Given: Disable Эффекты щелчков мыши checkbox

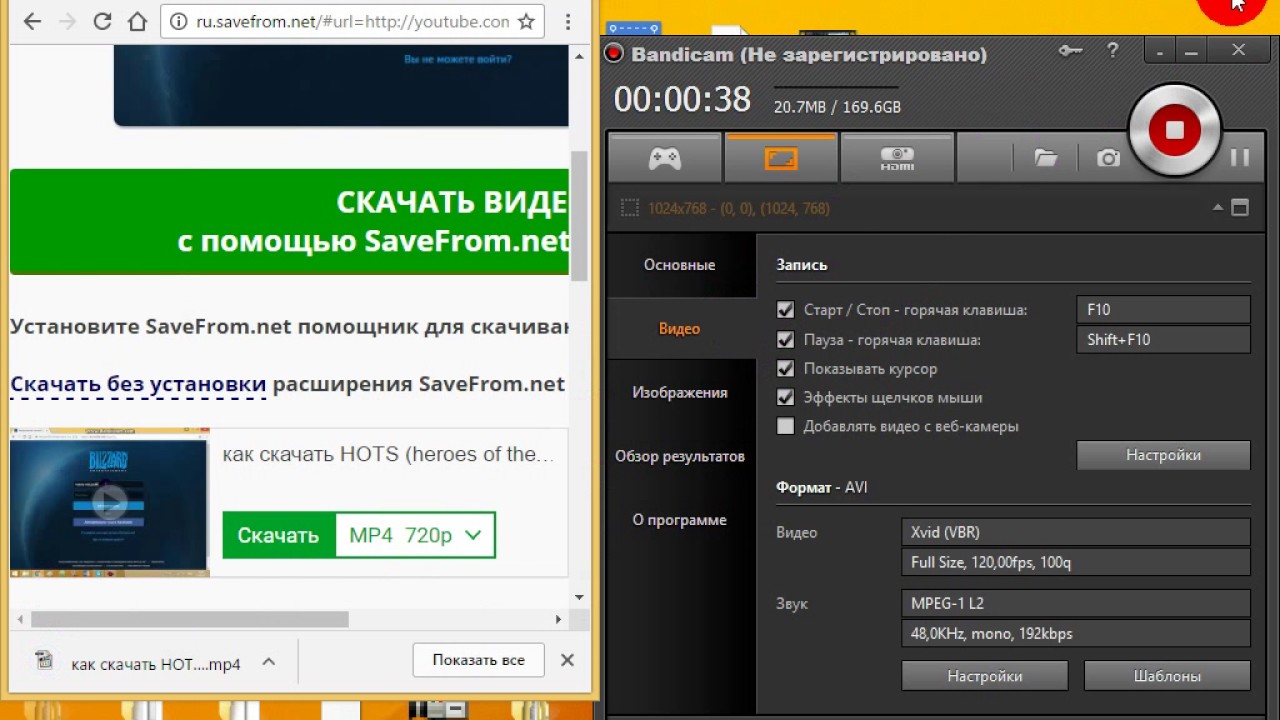Looking at the screenshot, I should click(x=785, y=397).
